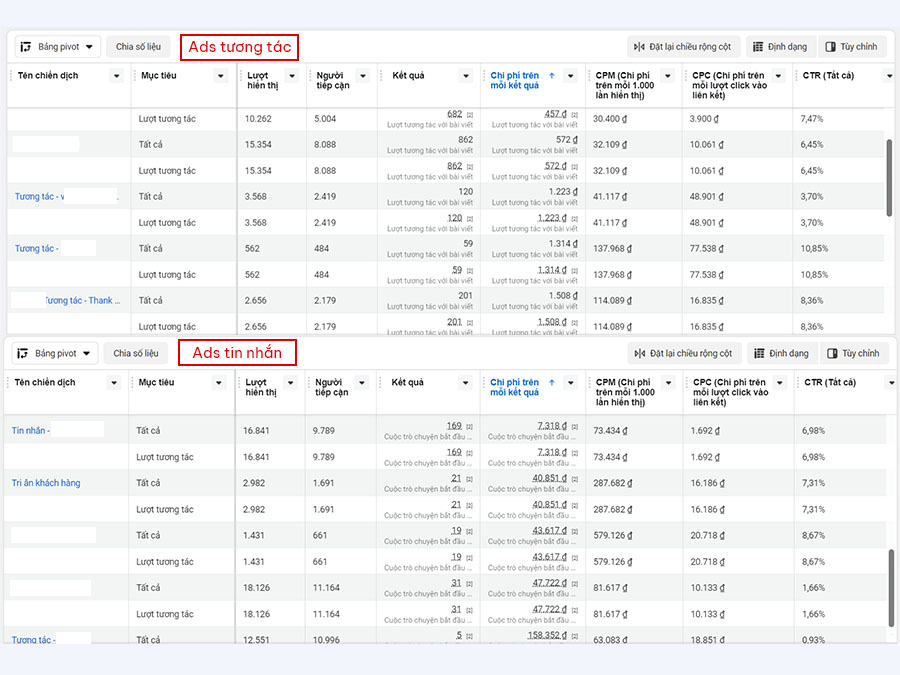The width and height of the screenshot is (900, 675).
Task: Open Bảng pivot dropdown above Ads tương tác table
Action: [58, 47]
